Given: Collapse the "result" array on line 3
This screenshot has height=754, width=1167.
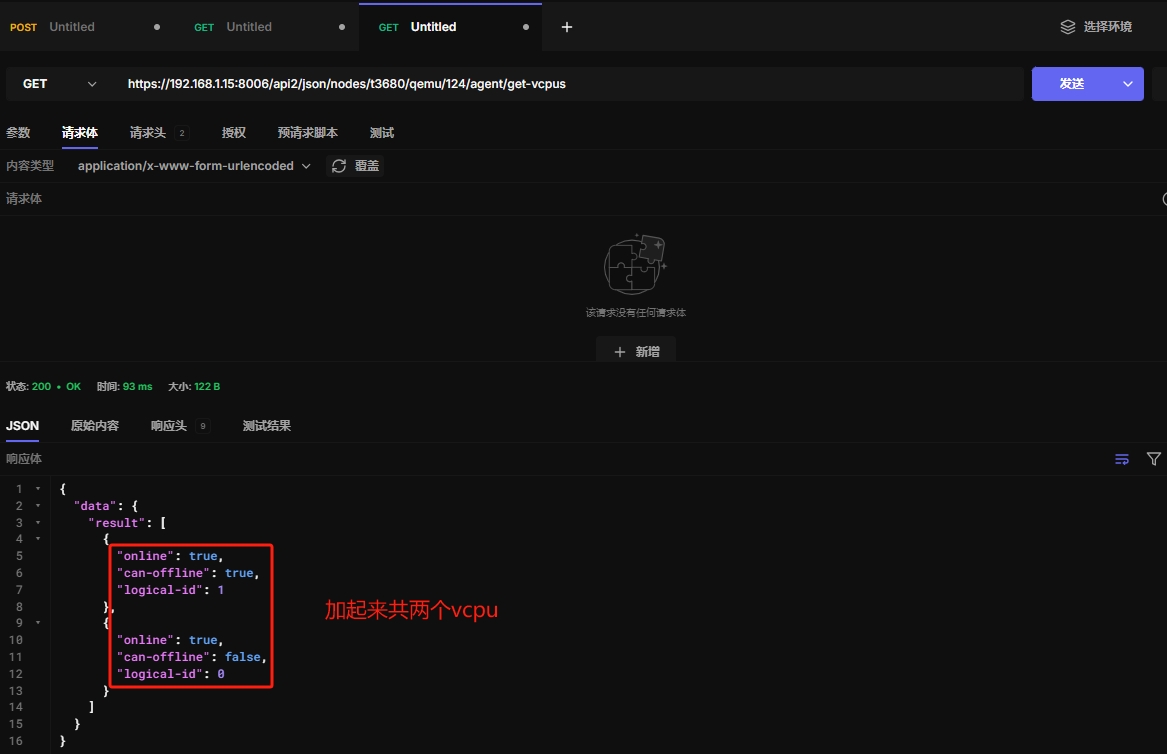Looking at the screenshot, I should pos(38,523).
